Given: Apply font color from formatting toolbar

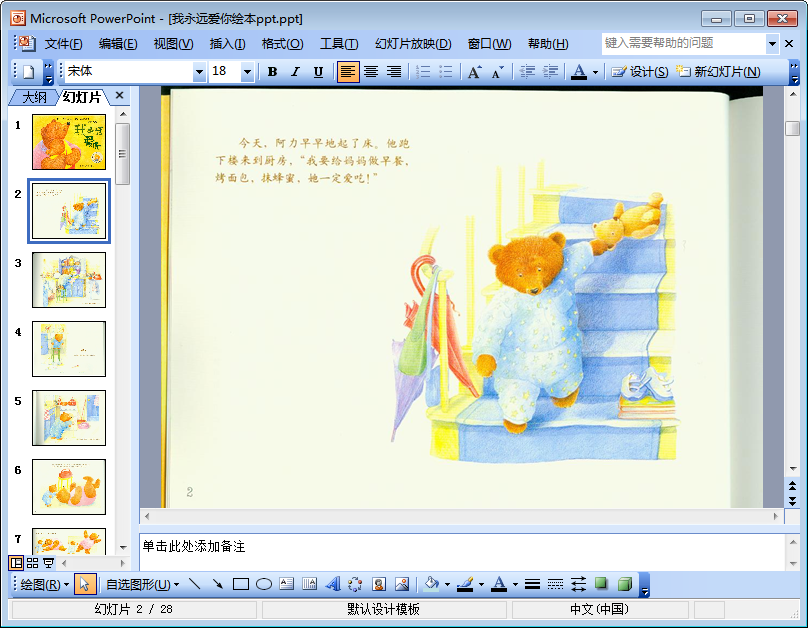Looking at the screenshot, I should click(x=579, y=72).
